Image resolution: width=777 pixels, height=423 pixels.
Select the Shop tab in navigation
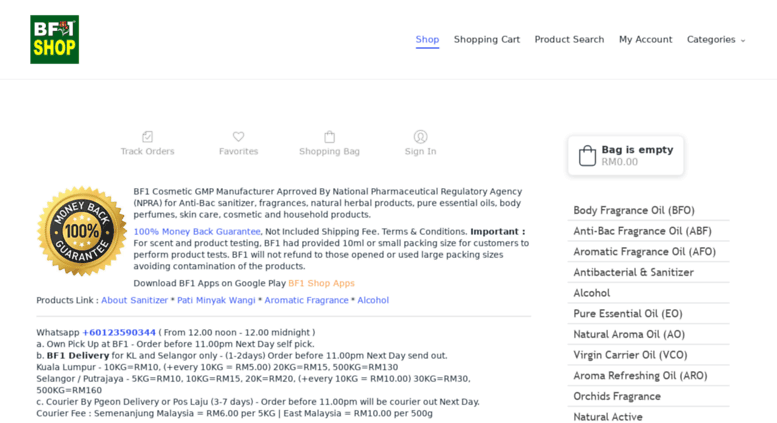(427, 40)
